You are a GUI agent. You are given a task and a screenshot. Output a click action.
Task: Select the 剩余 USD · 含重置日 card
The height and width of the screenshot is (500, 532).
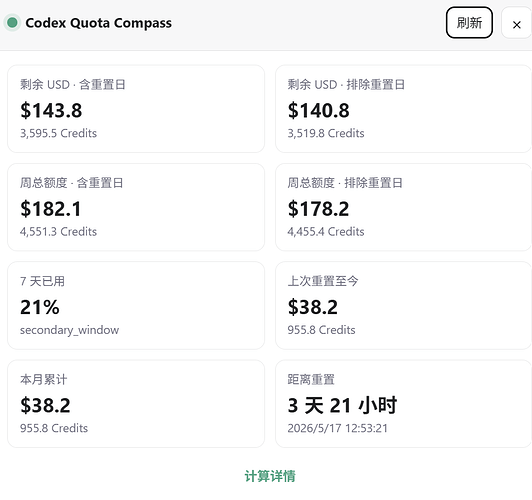(136, 109)
